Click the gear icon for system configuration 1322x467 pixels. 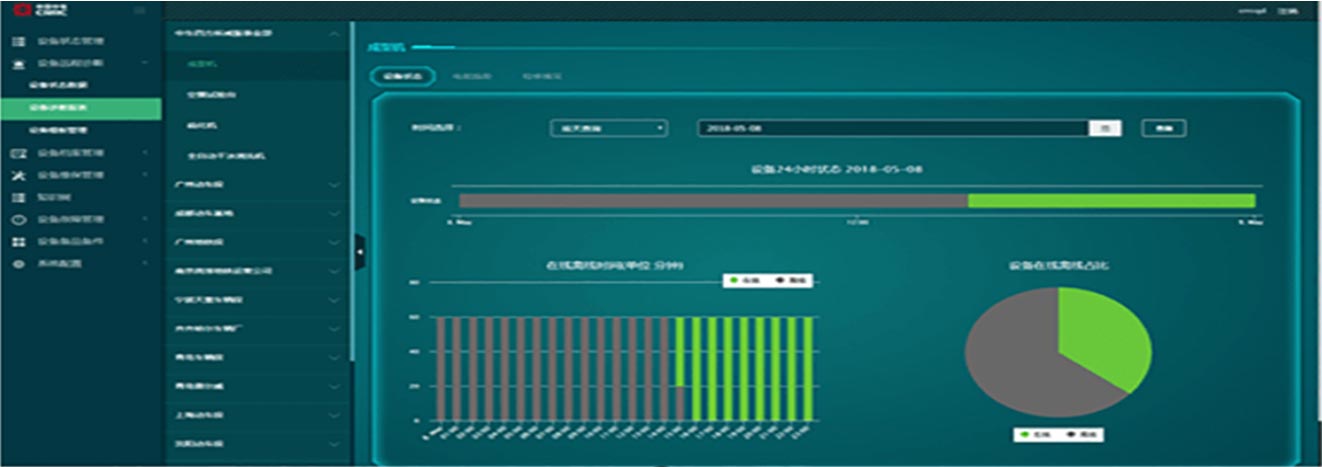point(17,263)
